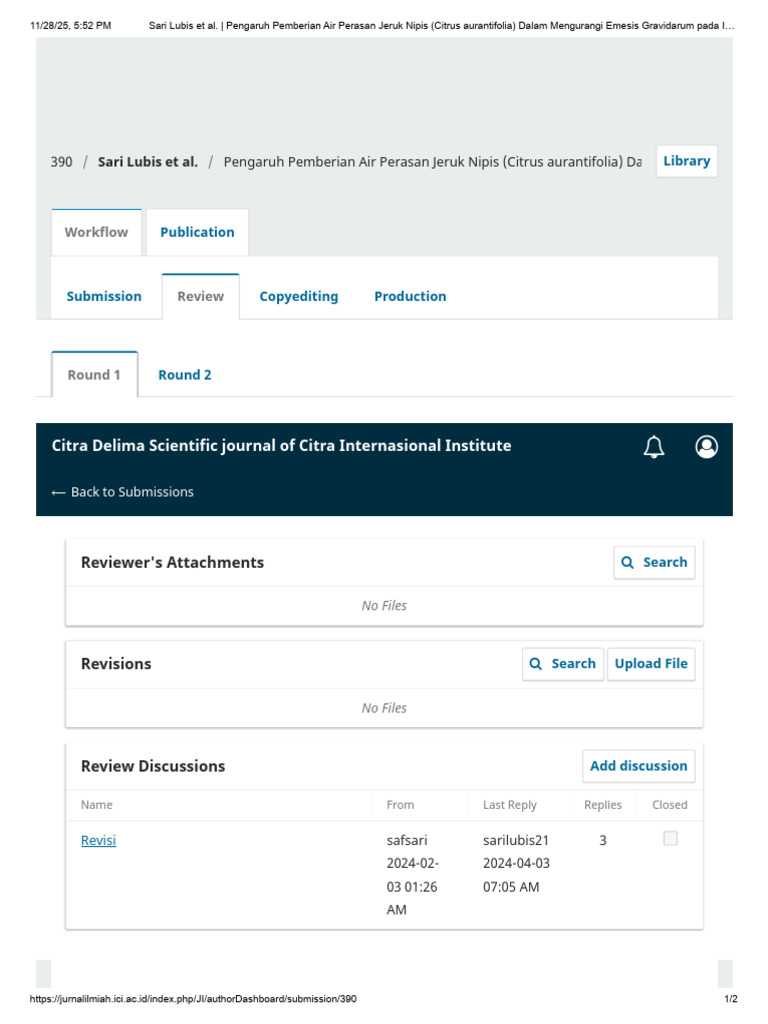Open the notifications bell icon
Screen dimensions: 768x1024
tap(654, 447)
